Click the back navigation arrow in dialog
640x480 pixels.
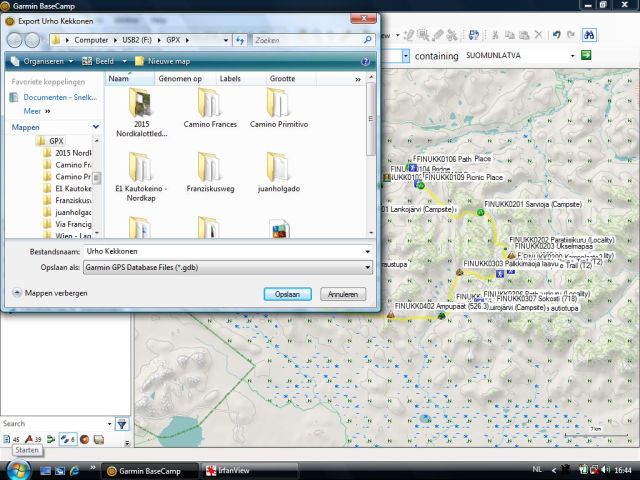(x=16, y=40)
